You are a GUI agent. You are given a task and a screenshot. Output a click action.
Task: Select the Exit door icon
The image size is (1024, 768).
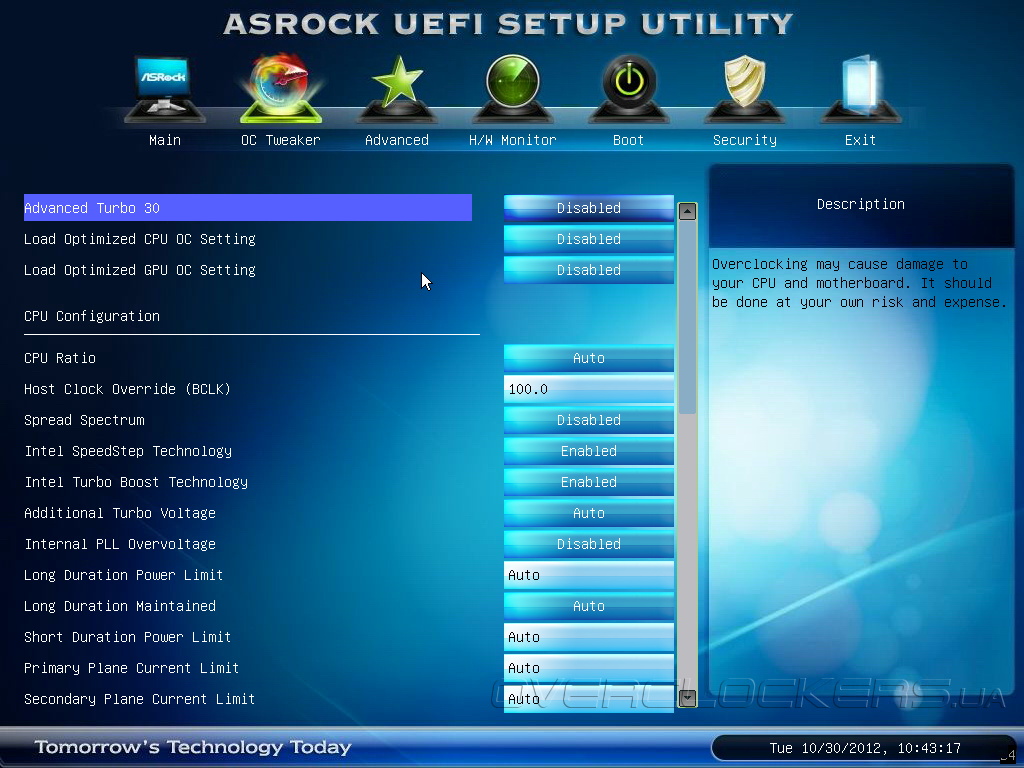(x=861, y=89)
